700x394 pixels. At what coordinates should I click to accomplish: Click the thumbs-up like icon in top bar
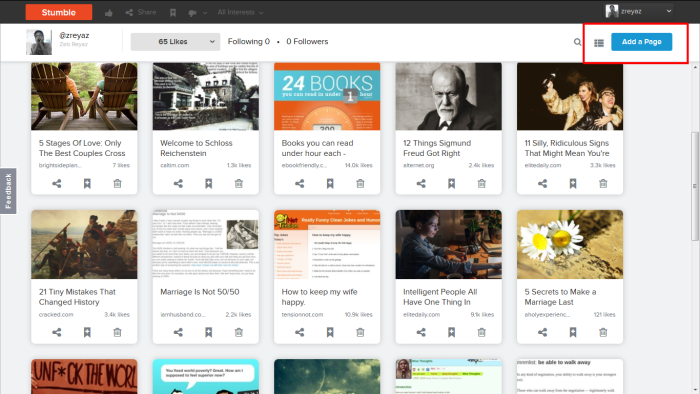pos(108,12)
